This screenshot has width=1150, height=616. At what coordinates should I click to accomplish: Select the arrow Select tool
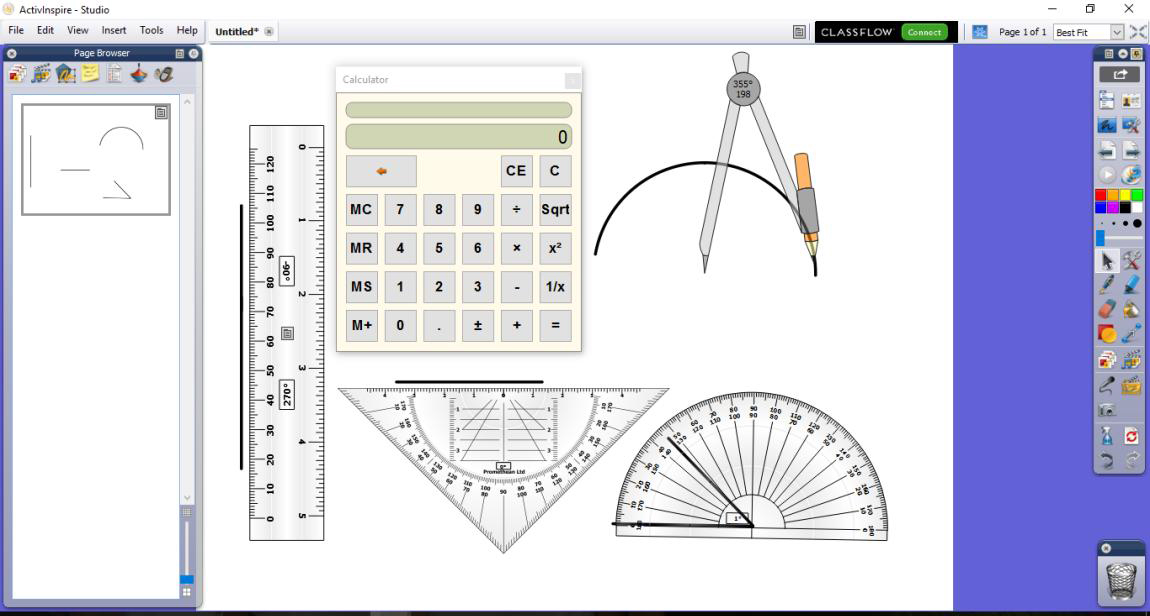click(1108, 260)
